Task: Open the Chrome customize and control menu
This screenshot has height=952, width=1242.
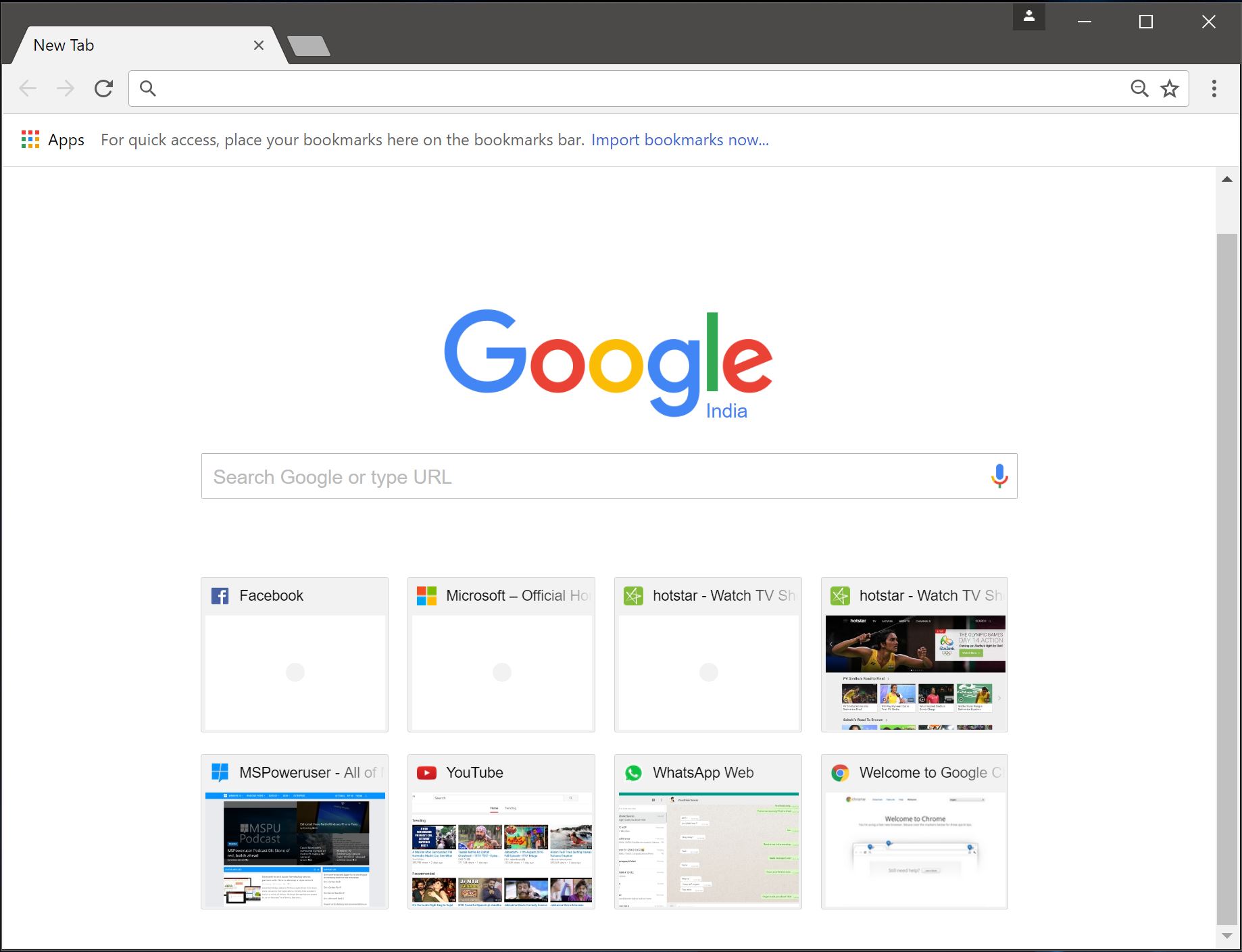Action: coord(1213,88)
